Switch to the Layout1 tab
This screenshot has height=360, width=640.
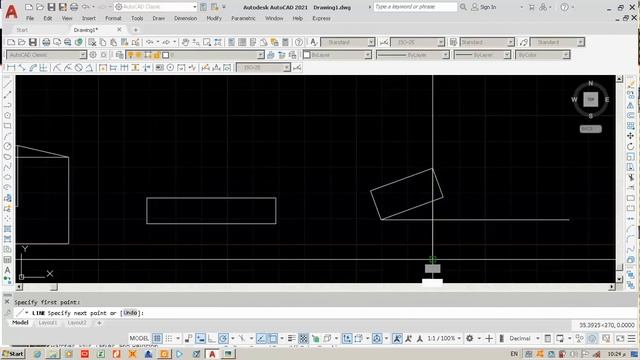click(48, 323)
